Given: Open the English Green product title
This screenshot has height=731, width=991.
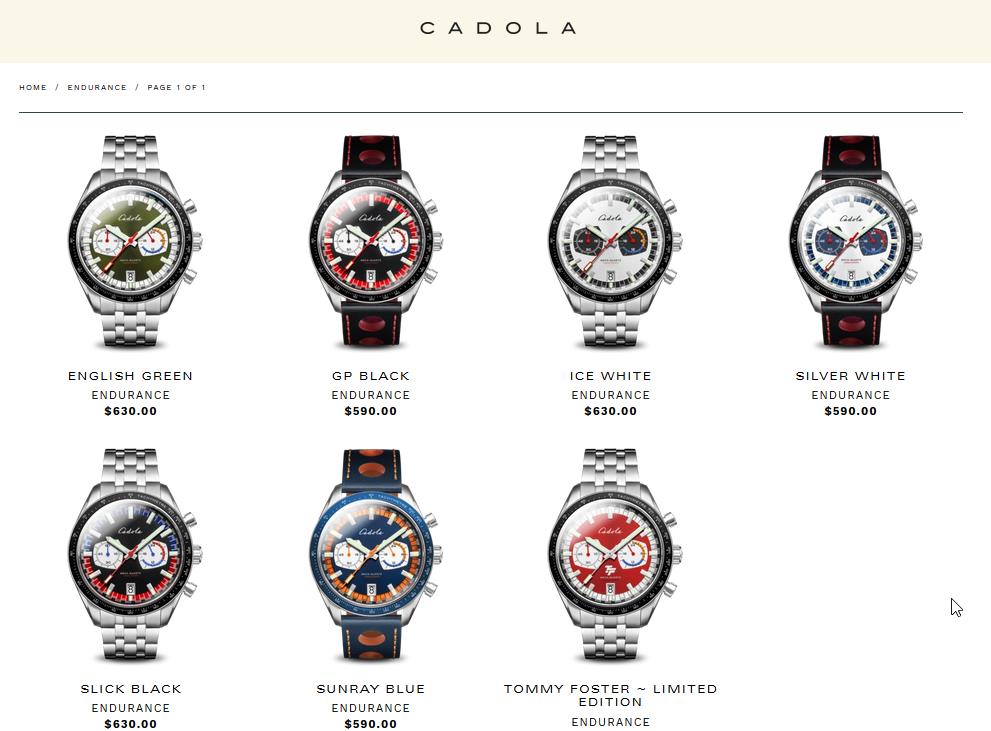Looking at the screenshot, I should click(130, 376).
